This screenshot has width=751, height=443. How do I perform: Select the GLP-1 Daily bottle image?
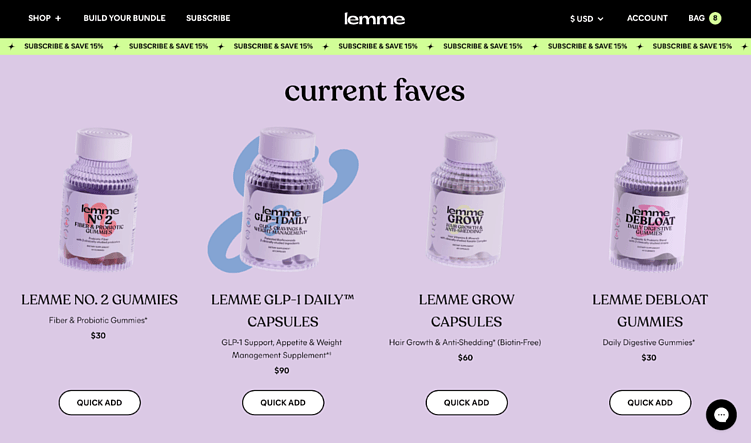tap(283, 199)
